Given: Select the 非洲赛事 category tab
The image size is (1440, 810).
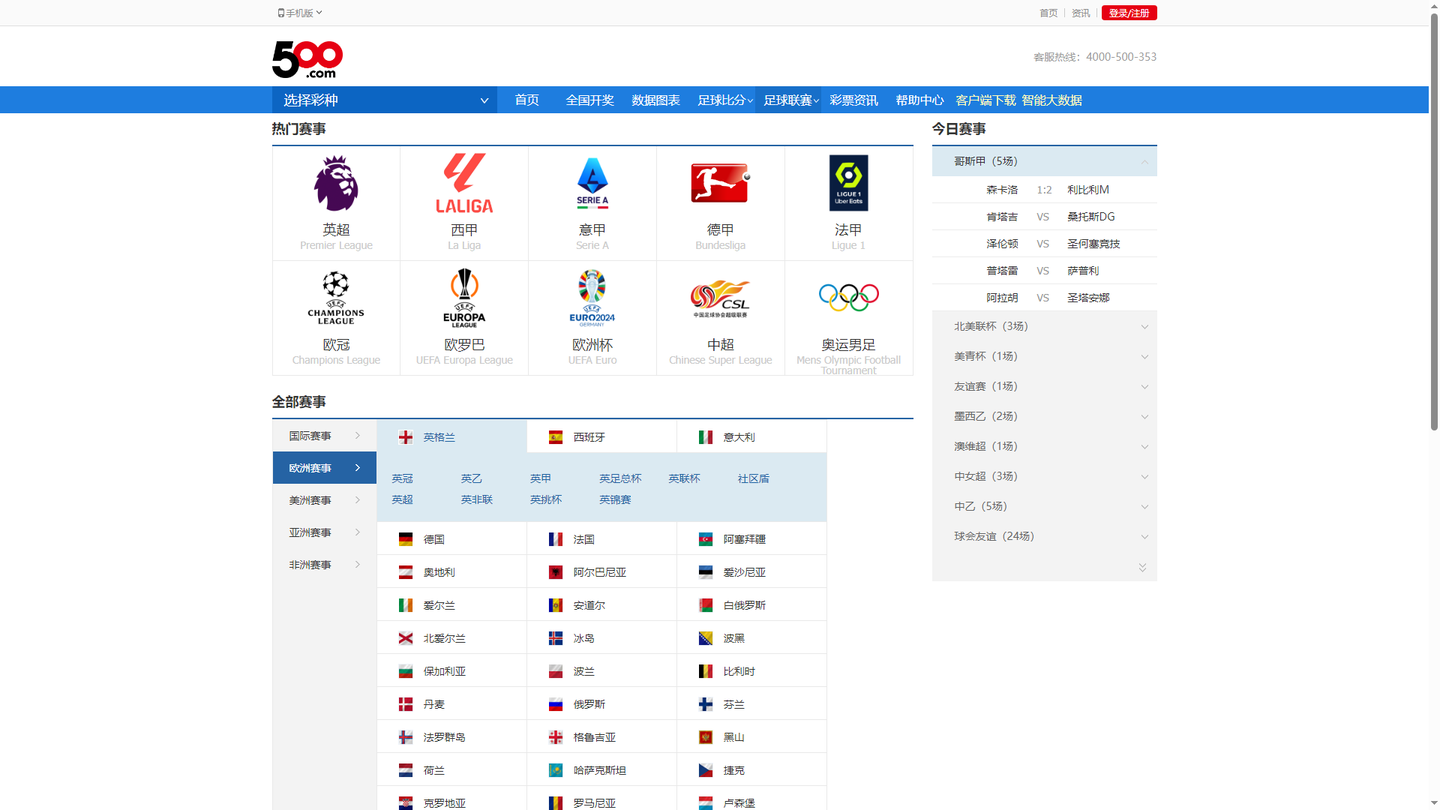Looking at the screenshot, I should [x=324, y=564].
